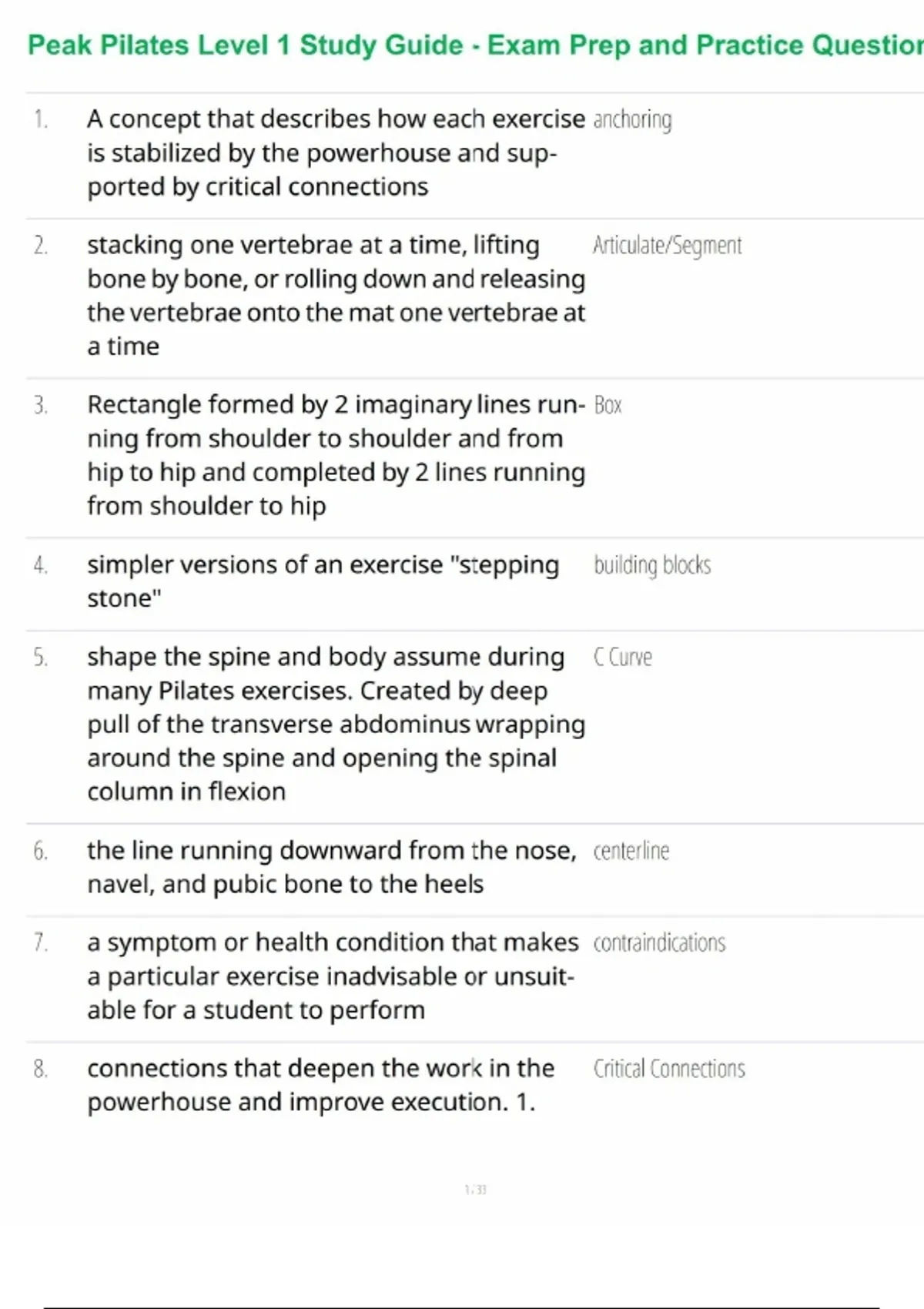Click the "C Curve" answer term
924x1309 pixels.
tap(622, 658)
